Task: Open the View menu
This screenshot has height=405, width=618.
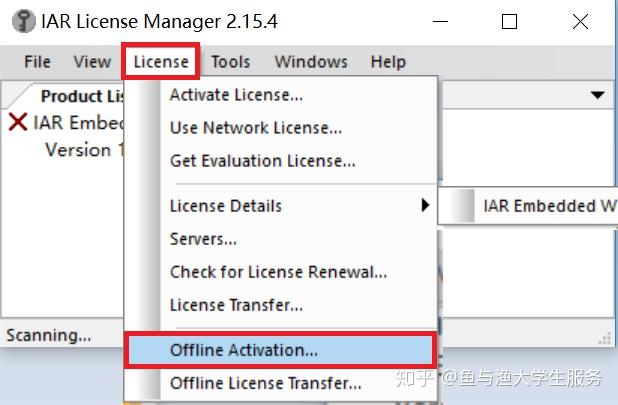Action: 92,62
